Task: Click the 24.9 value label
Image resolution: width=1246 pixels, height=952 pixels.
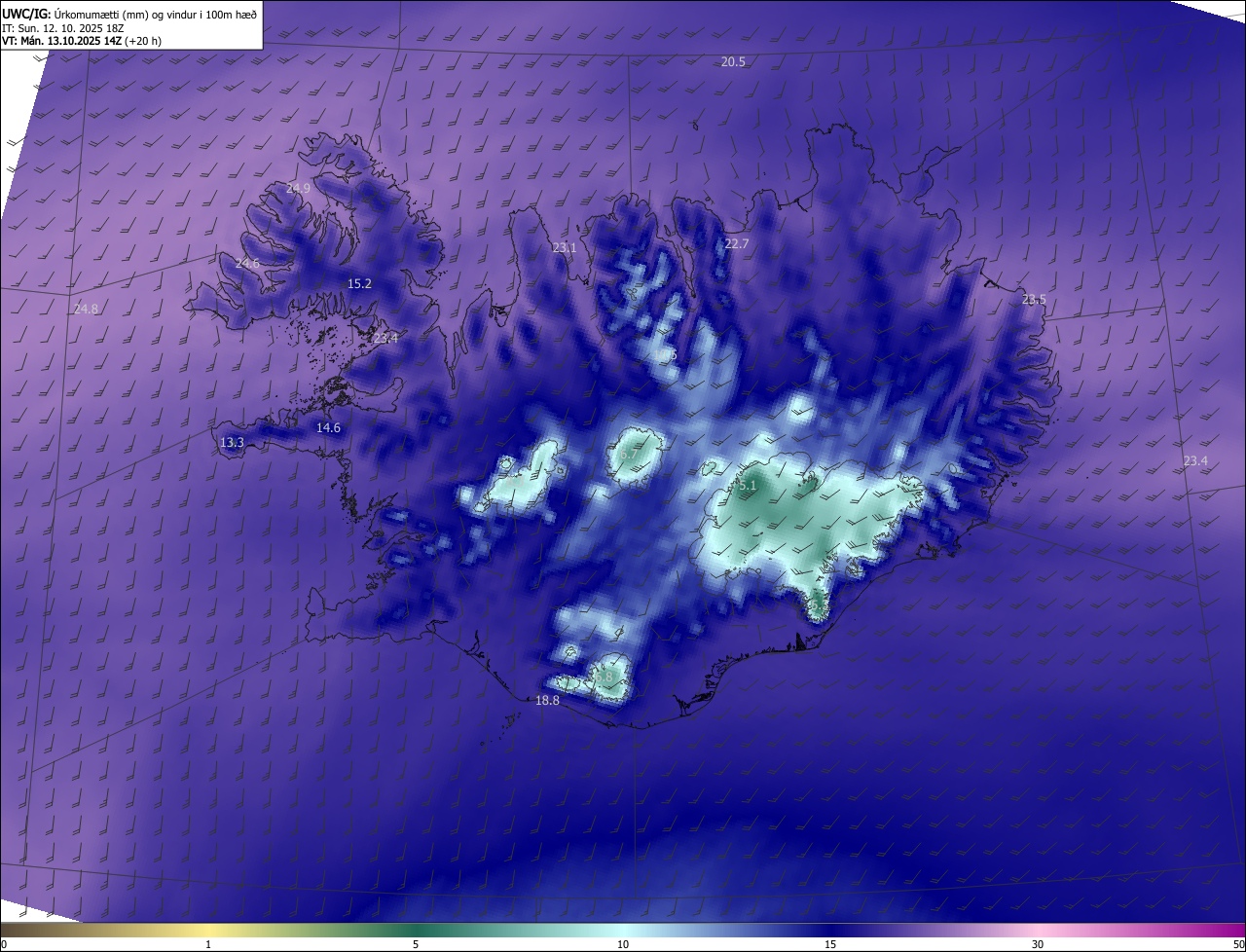Action: (x=299, y=188)
